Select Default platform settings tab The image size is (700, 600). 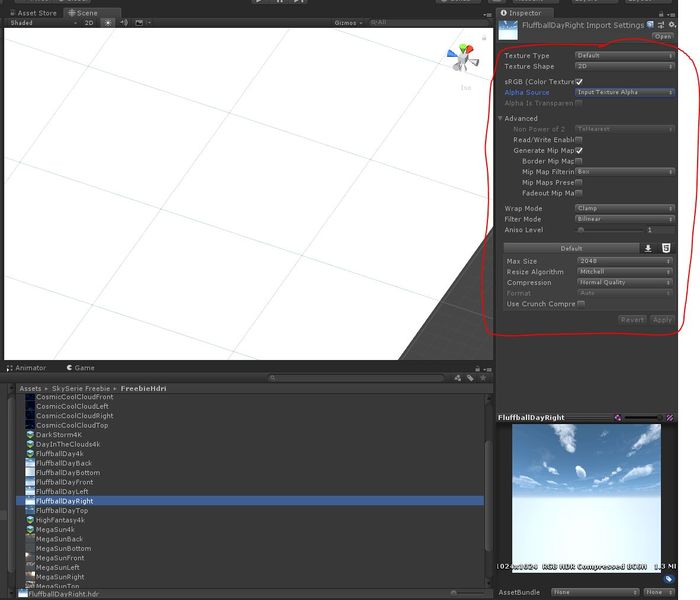[x=571, y=248]
